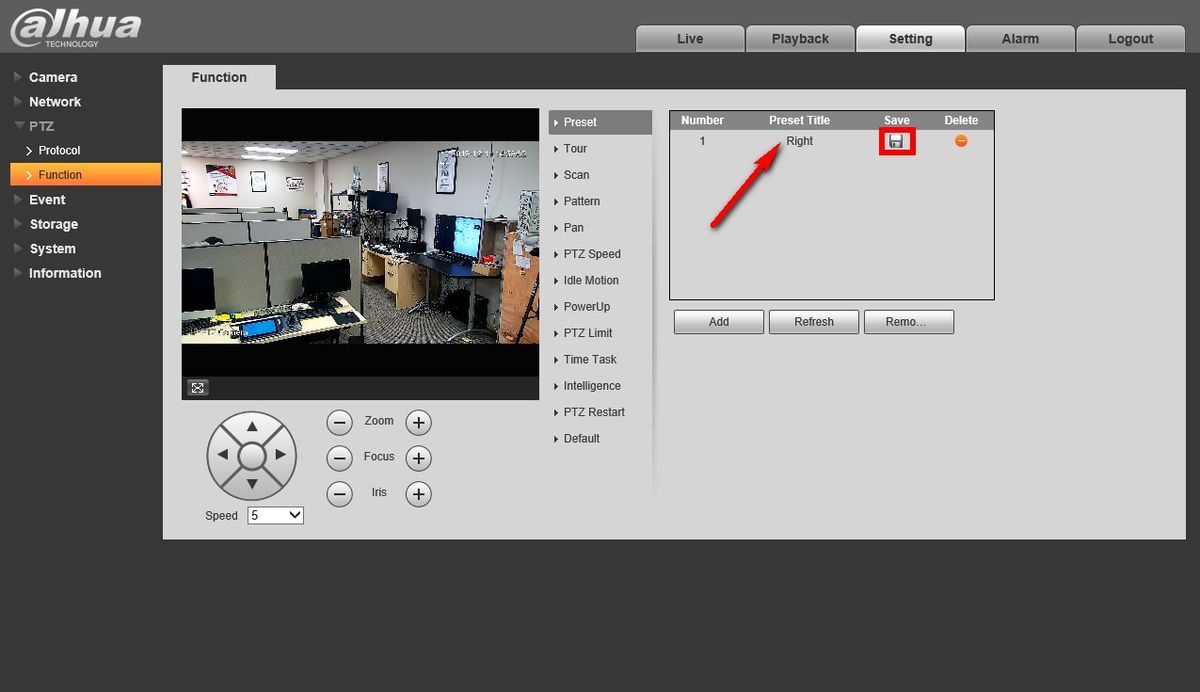Click the Dahua Technology logo
Image resolution: width=1200 pixels, height=692 pixels.
click(x=76, y=27)
